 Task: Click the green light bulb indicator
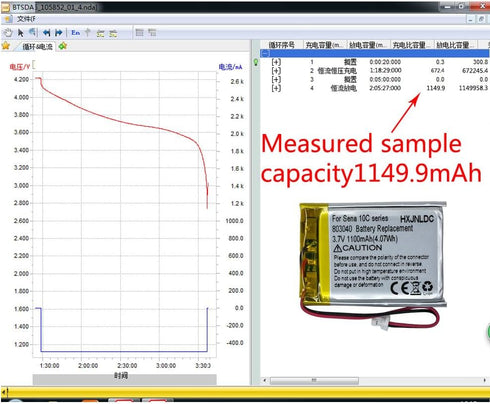click(256, 62)
